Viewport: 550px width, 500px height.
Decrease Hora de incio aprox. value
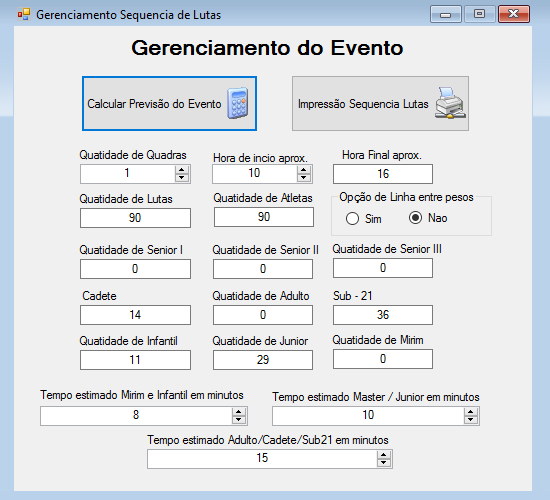(x=304, y=178)
